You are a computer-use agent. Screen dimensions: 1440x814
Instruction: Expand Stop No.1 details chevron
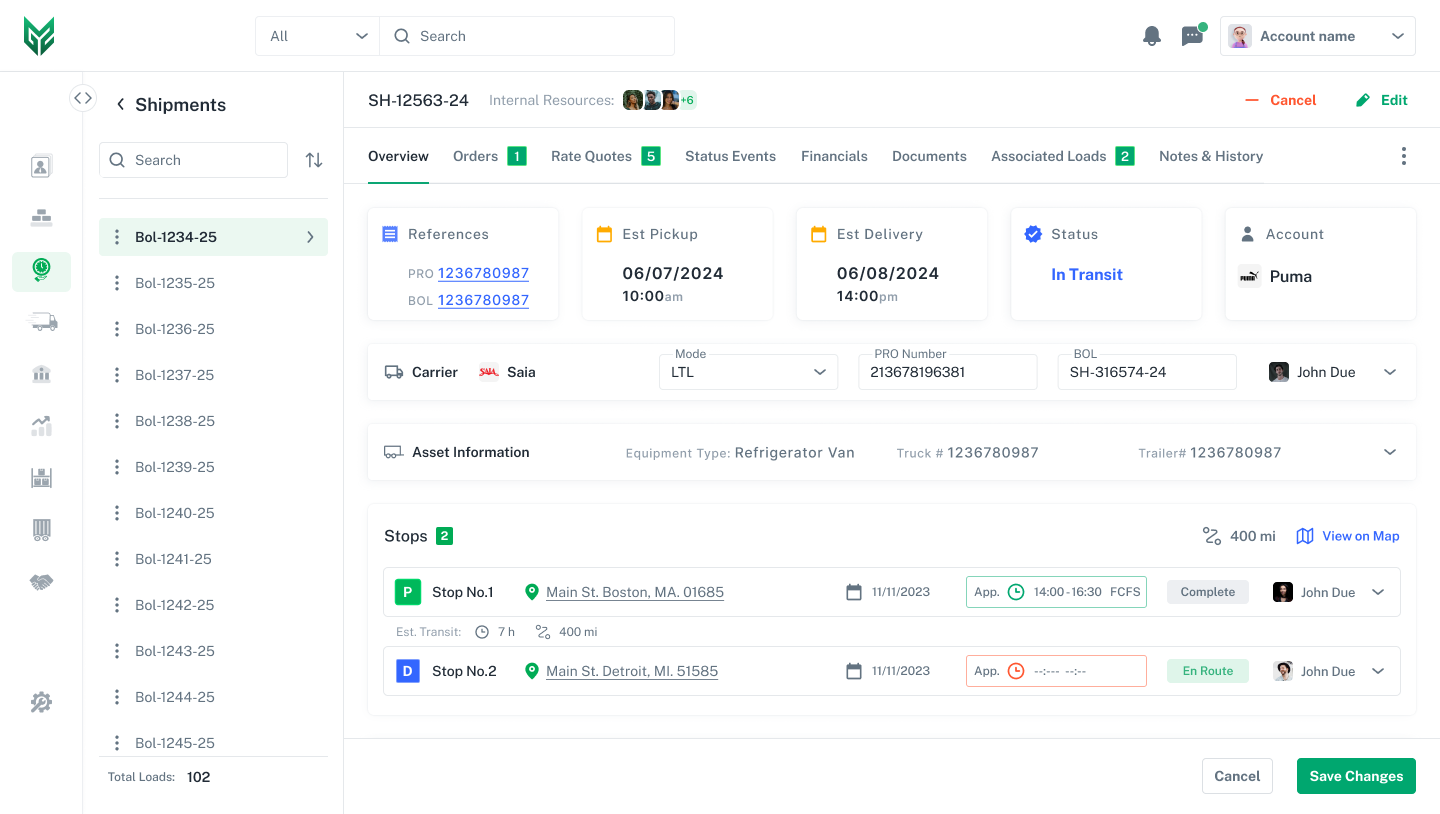[1378, 592]
